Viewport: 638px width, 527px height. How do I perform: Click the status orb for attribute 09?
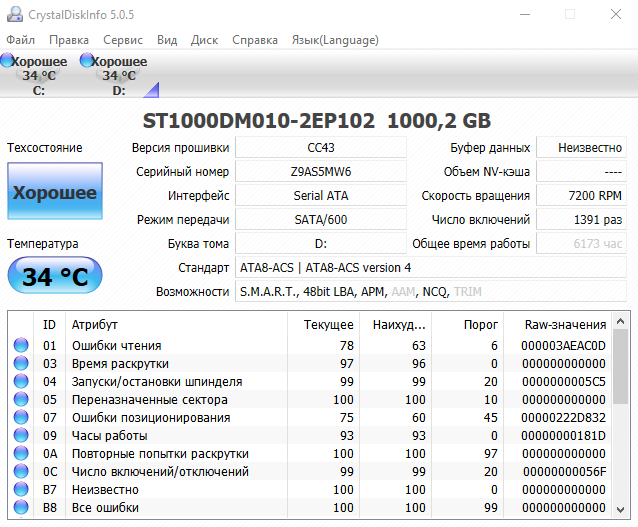click(21, 435)
